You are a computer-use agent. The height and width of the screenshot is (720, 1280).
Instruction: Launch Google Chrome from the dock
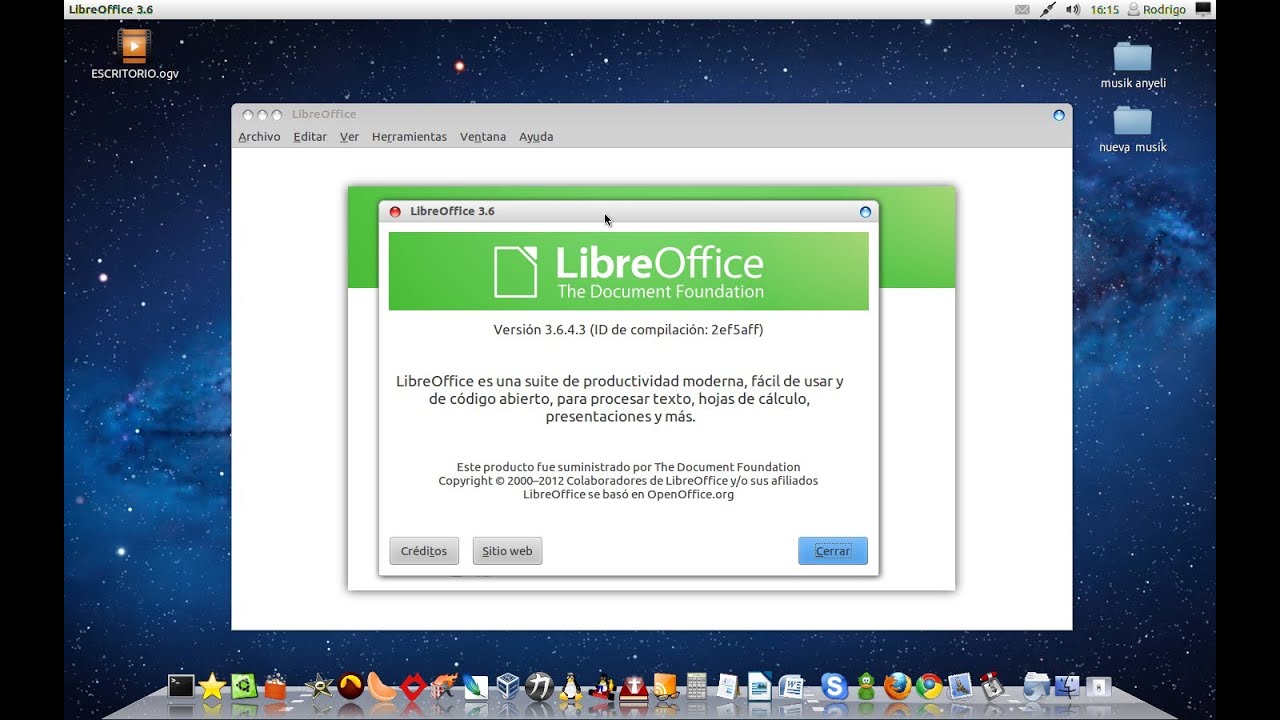[x=929, y=686]
